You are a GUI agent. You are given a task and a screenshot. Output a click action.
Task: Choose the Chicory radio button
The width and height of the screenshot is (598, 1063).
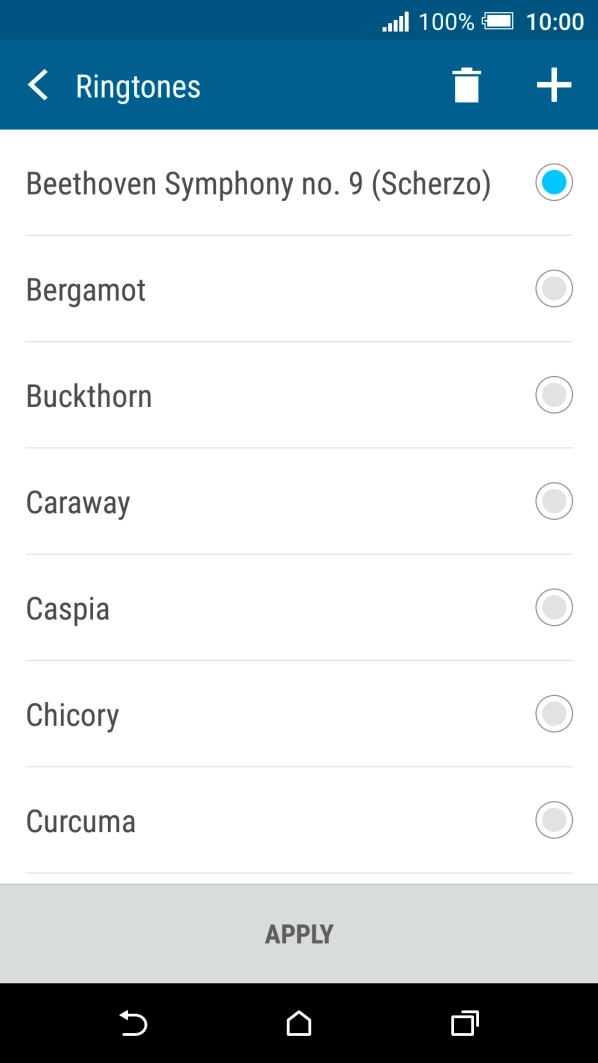[x=554, y=714]
